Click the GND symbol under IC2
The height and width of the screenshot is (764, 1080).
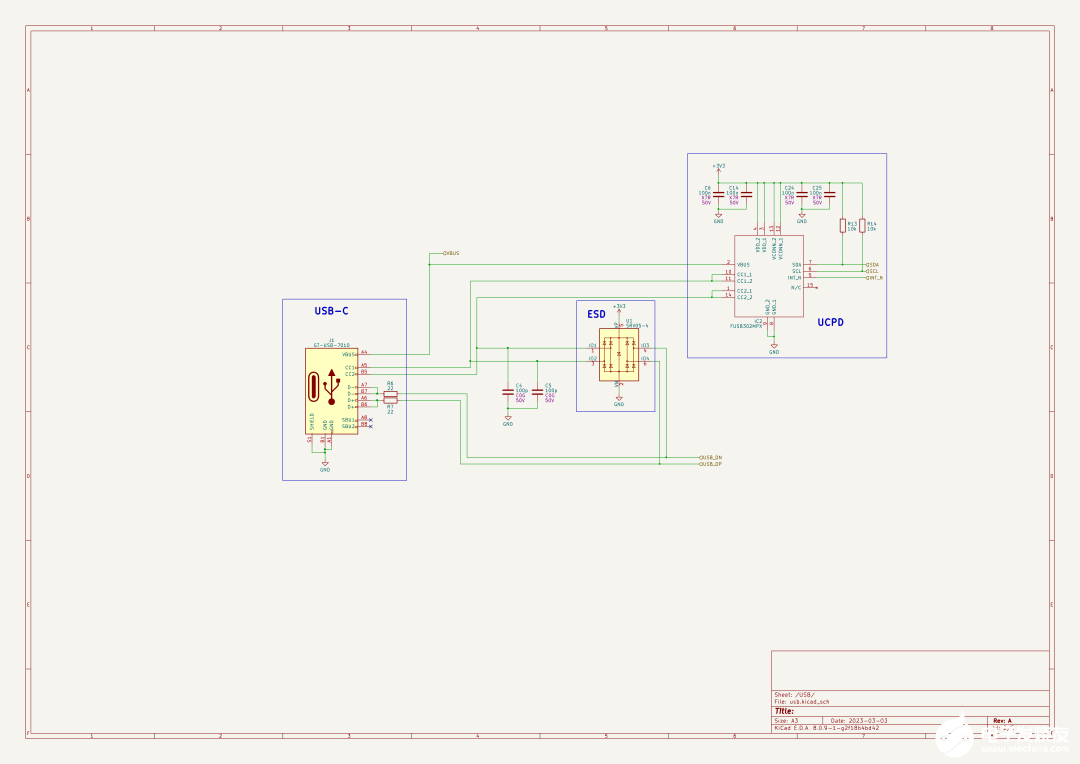(x=774, y=349)
